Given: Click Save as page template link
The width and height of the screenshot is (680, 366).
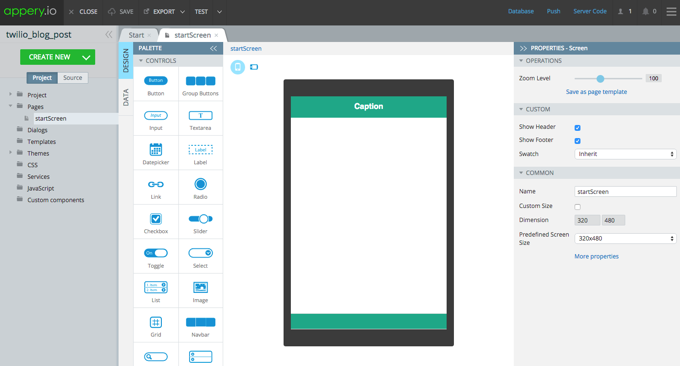Looking at the screenshot, I should tap(596, 92).
